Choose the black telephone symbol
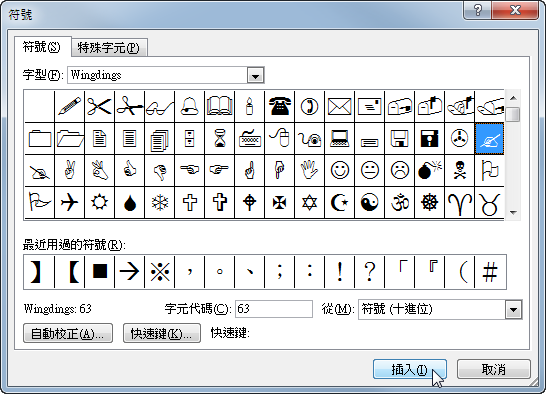This screenshot has height=394, width=546. pyautogui.click(x=279, y=106)
